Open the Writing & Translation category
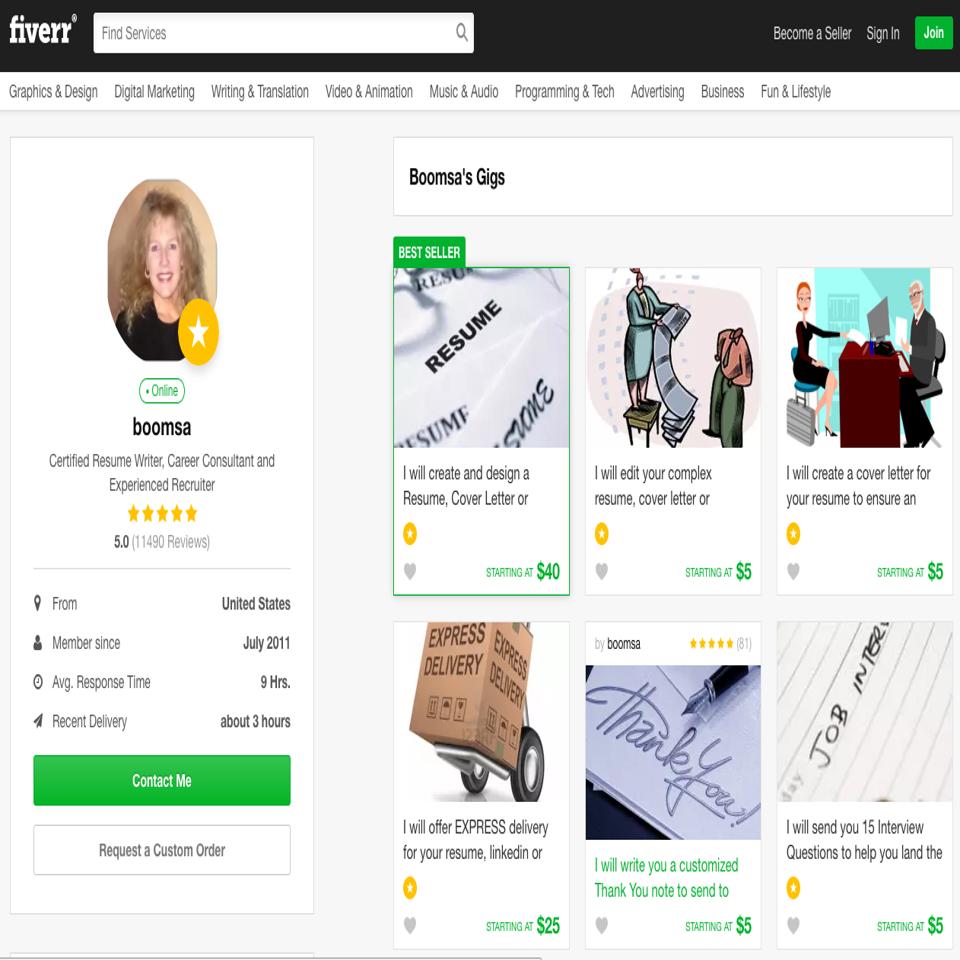960x960 pixels. point(260,92)
